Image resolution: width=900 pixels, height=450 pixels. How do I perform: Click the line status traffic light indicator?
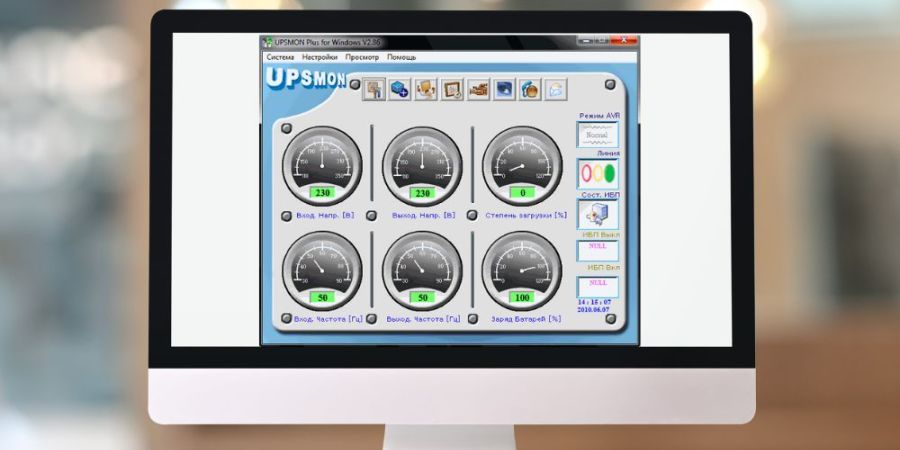(x=598, y=174)
